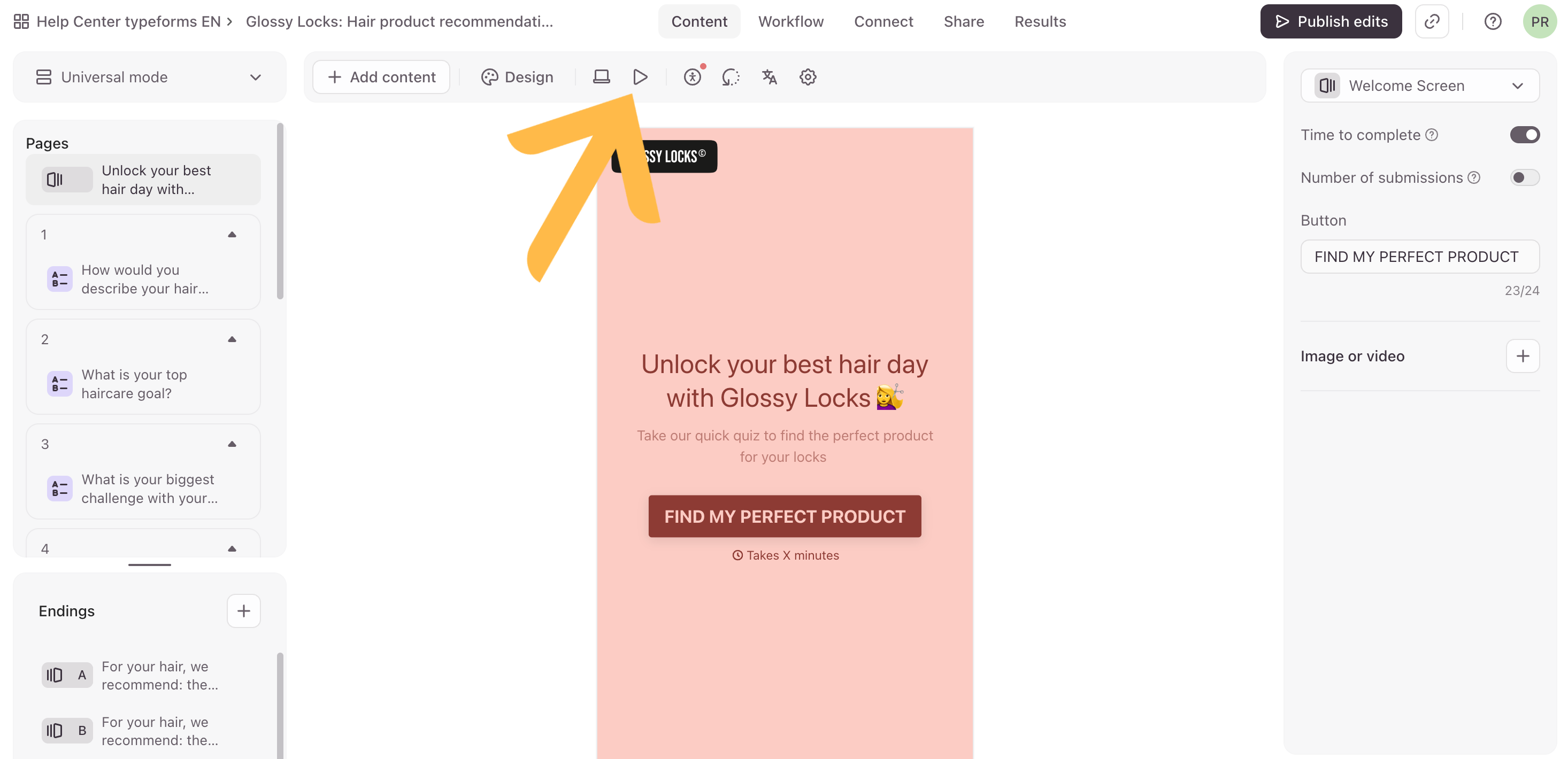The image size is (1568, 759).
Task: Click the Glossy Locks form title
Action: tap(399, 21)
